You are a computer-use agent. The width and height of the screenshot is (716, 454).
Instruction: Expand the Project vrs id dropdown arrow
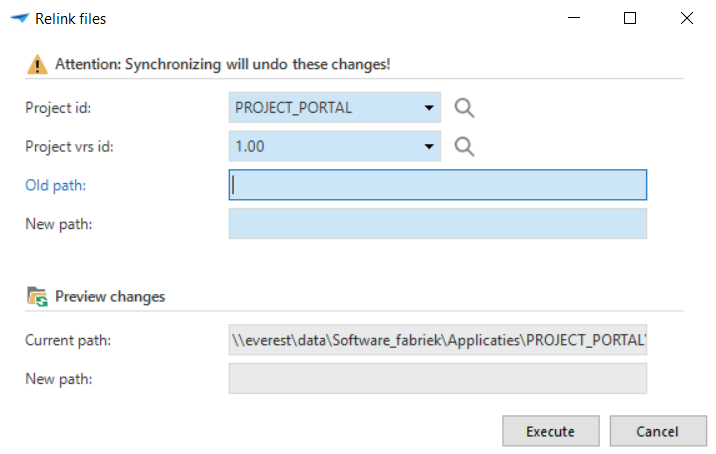click(429, 147)
